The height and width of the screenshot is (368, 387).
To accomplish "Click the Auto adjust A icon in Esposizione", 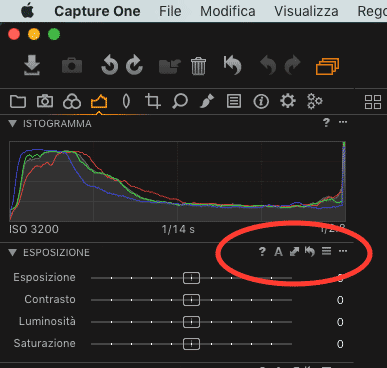I will [278, 252].
